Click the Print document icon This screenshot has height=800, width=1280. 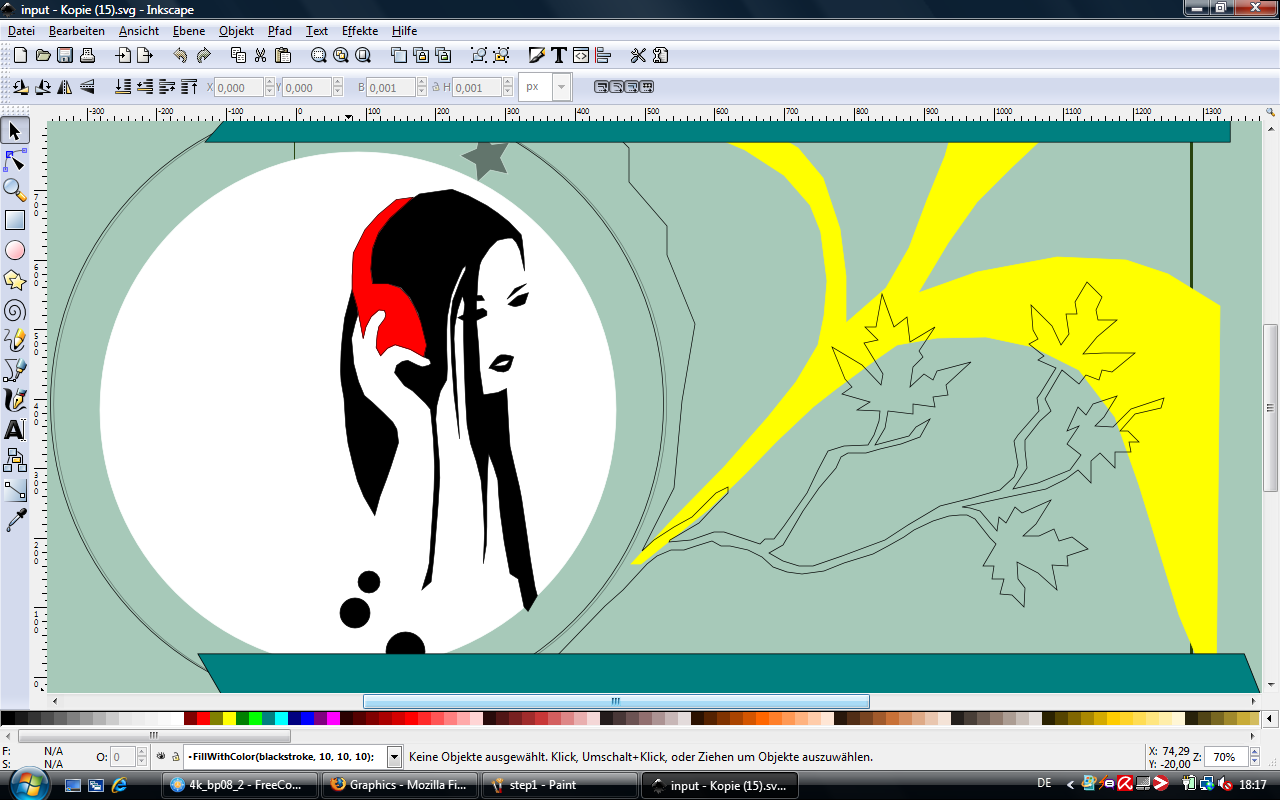(87, 55)
